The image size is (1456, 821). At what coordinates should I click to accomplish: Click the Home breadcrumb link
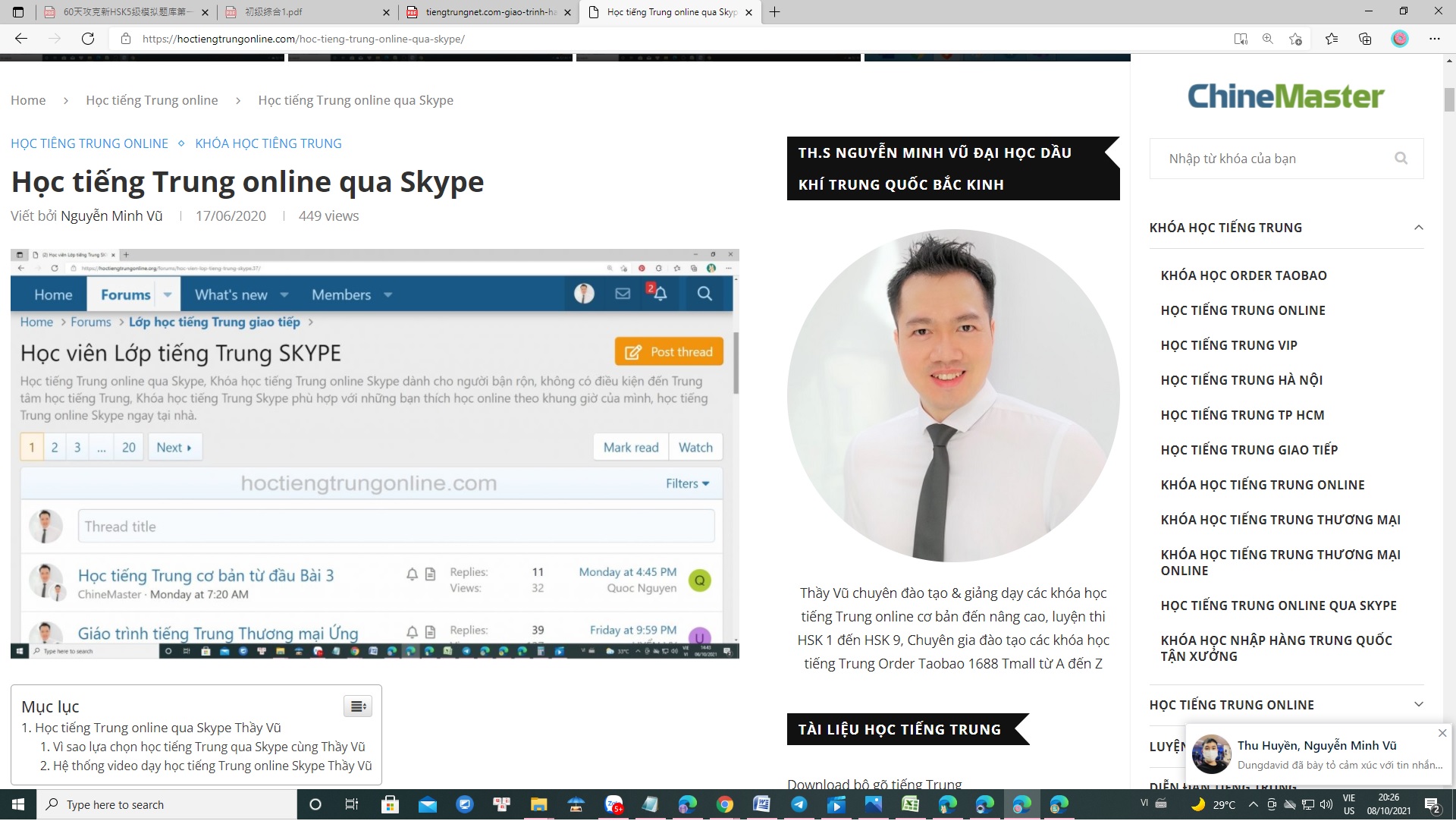[28, 100]
